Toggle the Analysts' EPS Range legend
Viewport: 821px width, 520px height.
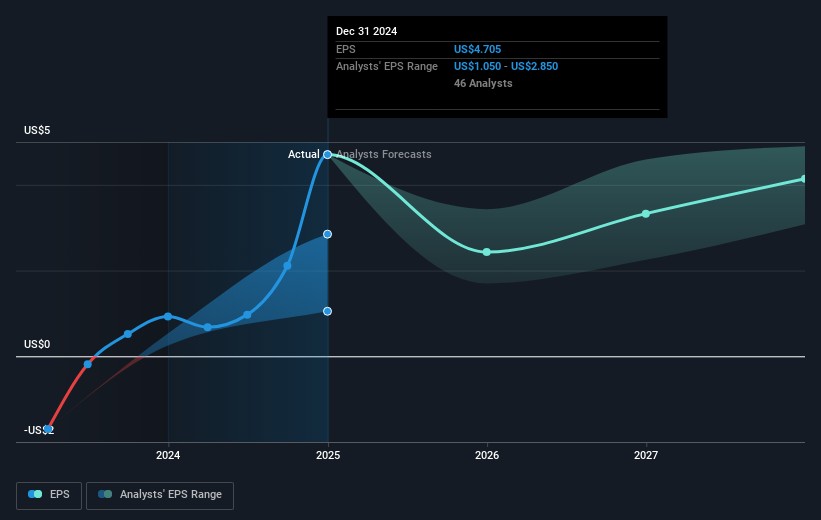[160, 494]
